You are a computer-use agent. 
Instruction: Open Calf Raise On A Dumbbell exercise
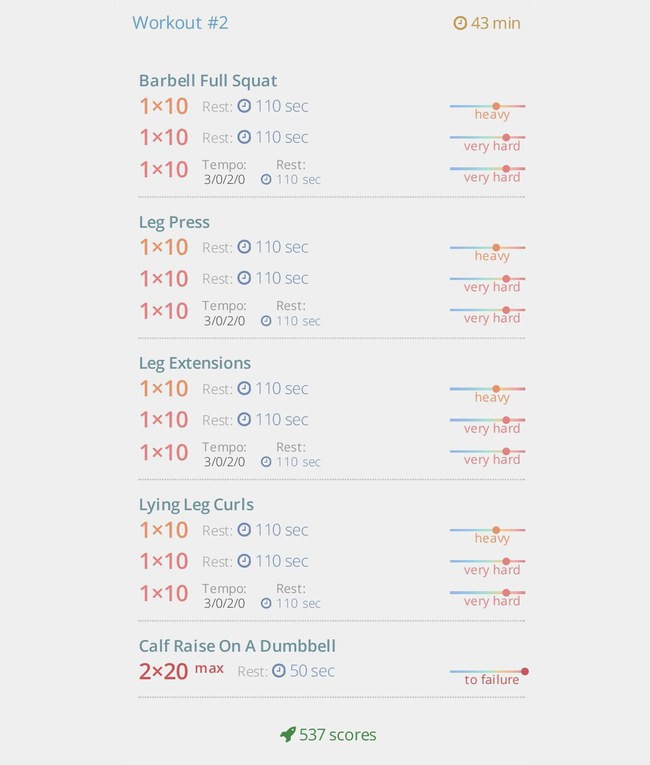pyautogui.click(x=237, y=646)
